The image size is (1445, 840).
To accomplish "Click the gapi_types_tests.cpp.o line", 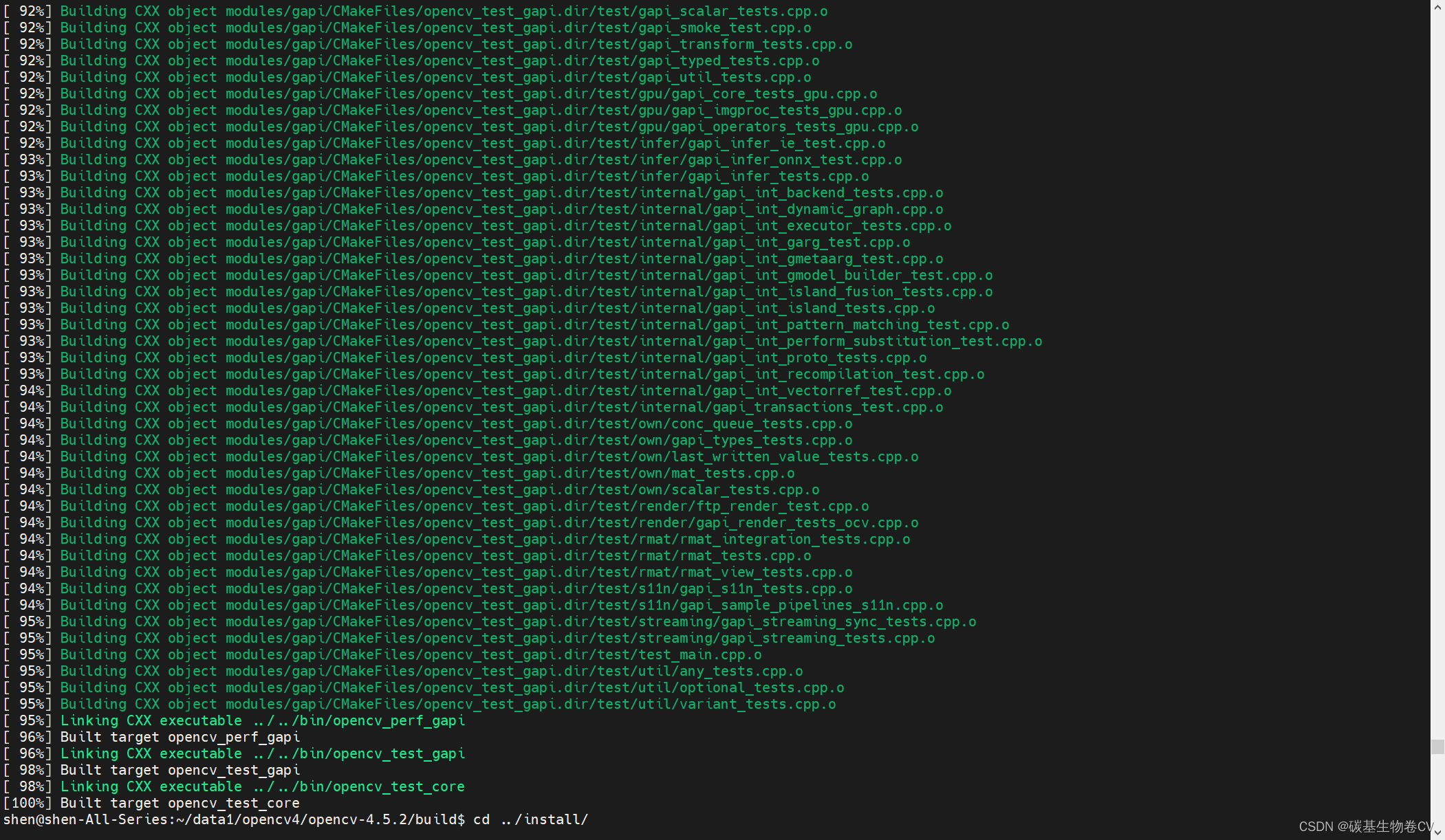I will (x=428, y=441).
